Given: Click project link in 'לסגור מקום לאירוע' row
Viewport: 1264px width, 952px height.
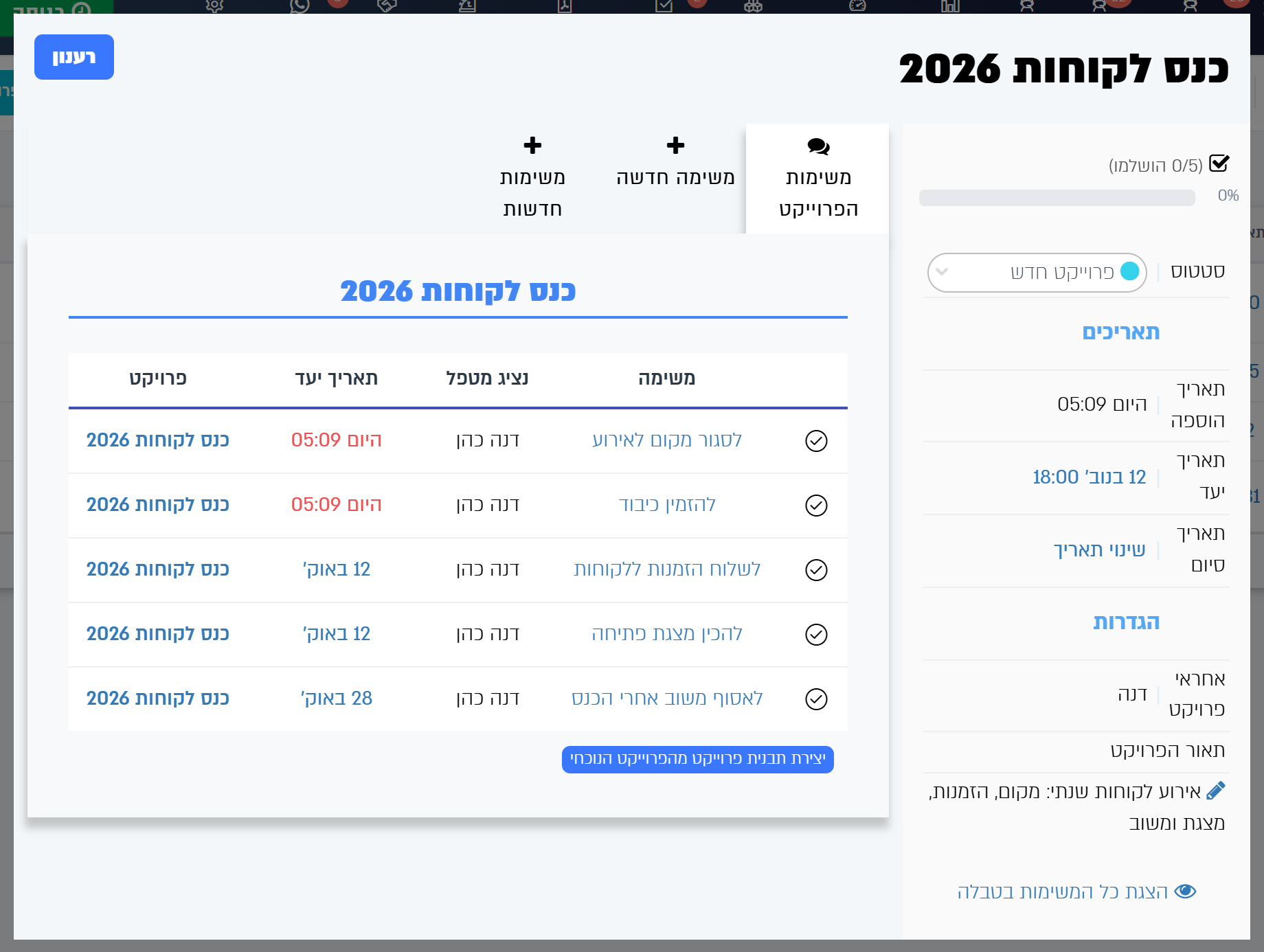Looking at the screenshot, I should tap(158, 440).
